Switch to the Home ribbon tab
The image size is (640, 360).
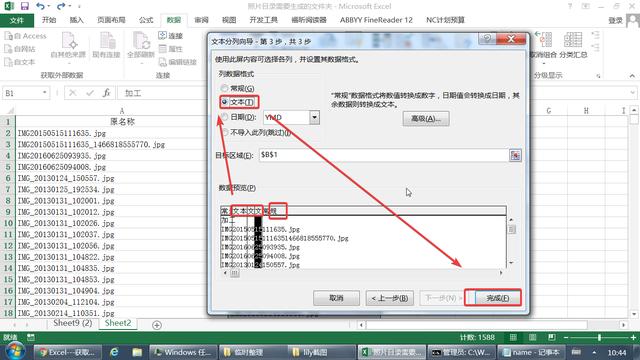(49, 20)
